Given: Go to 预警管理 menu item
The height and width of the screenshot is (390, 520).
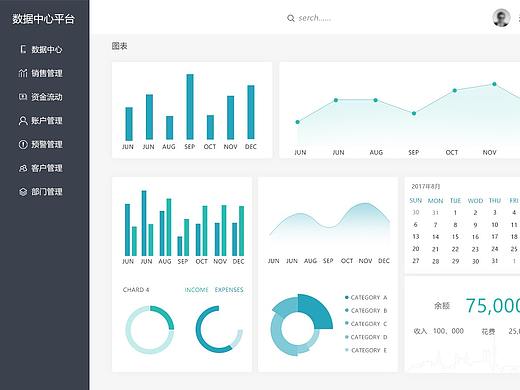Looking at the screenshot, I should [47, 144].
